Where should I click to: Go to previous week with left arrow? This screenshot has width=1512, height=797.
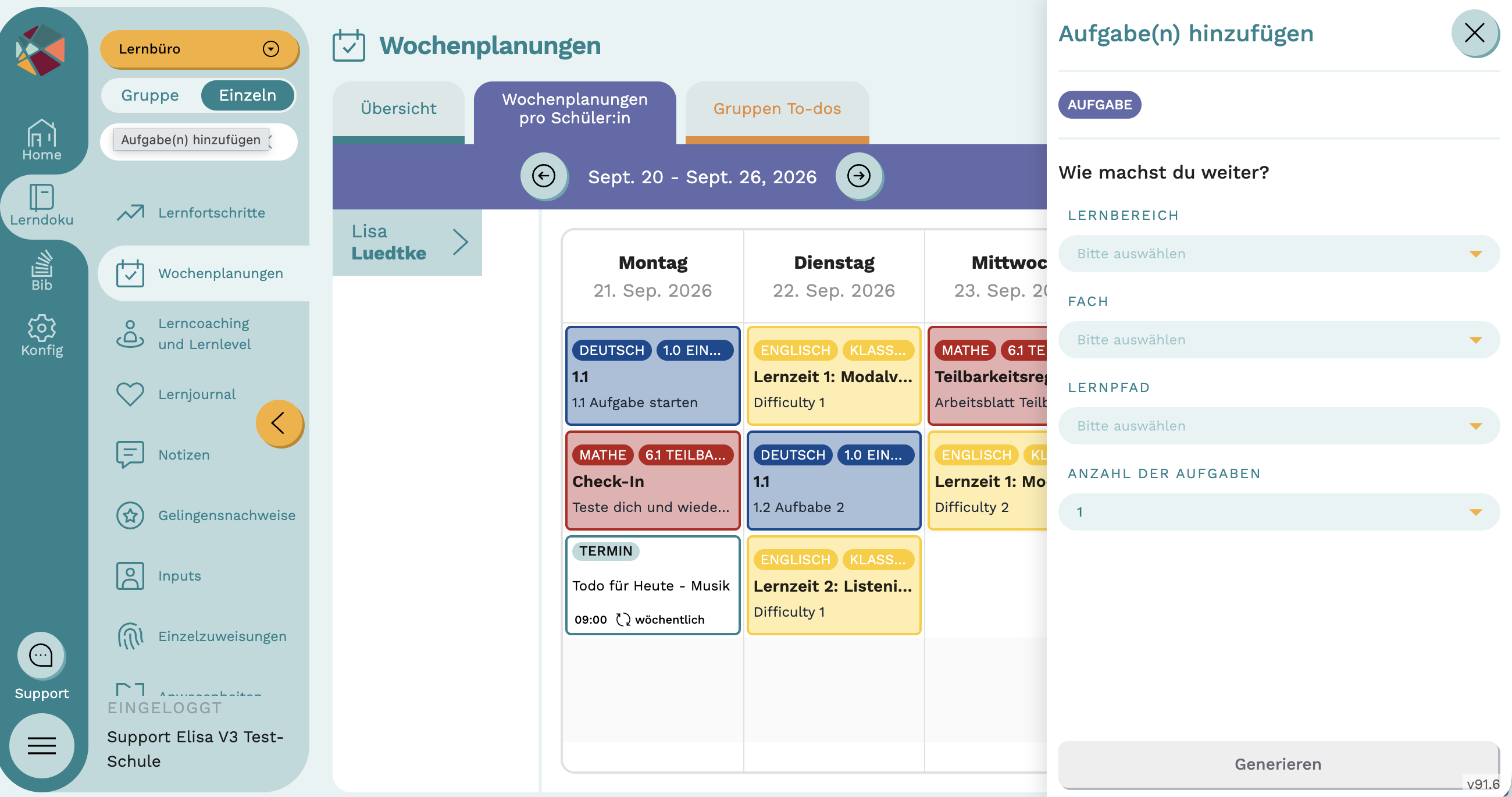click(x=544, y=176)
